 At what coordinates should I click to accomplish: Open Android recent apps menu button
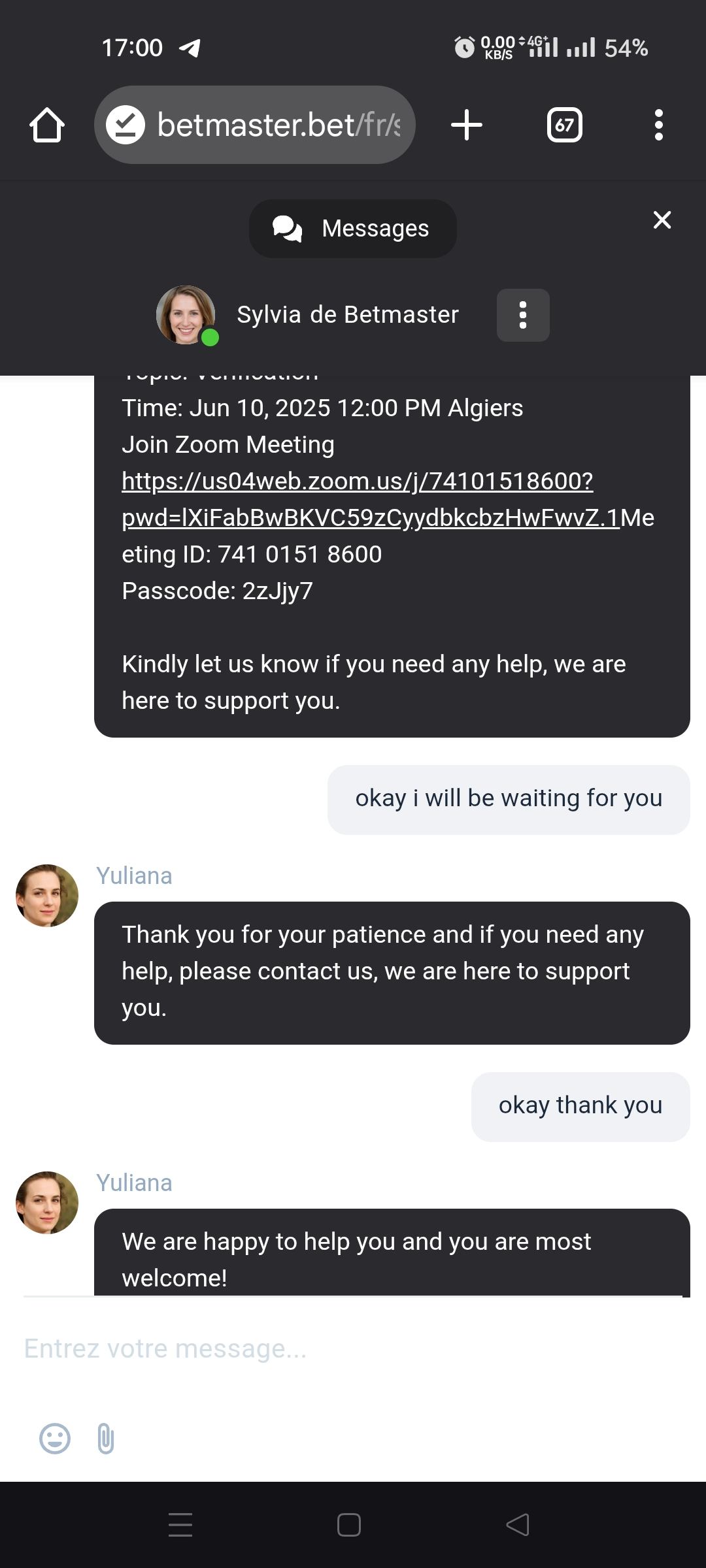180,1525
